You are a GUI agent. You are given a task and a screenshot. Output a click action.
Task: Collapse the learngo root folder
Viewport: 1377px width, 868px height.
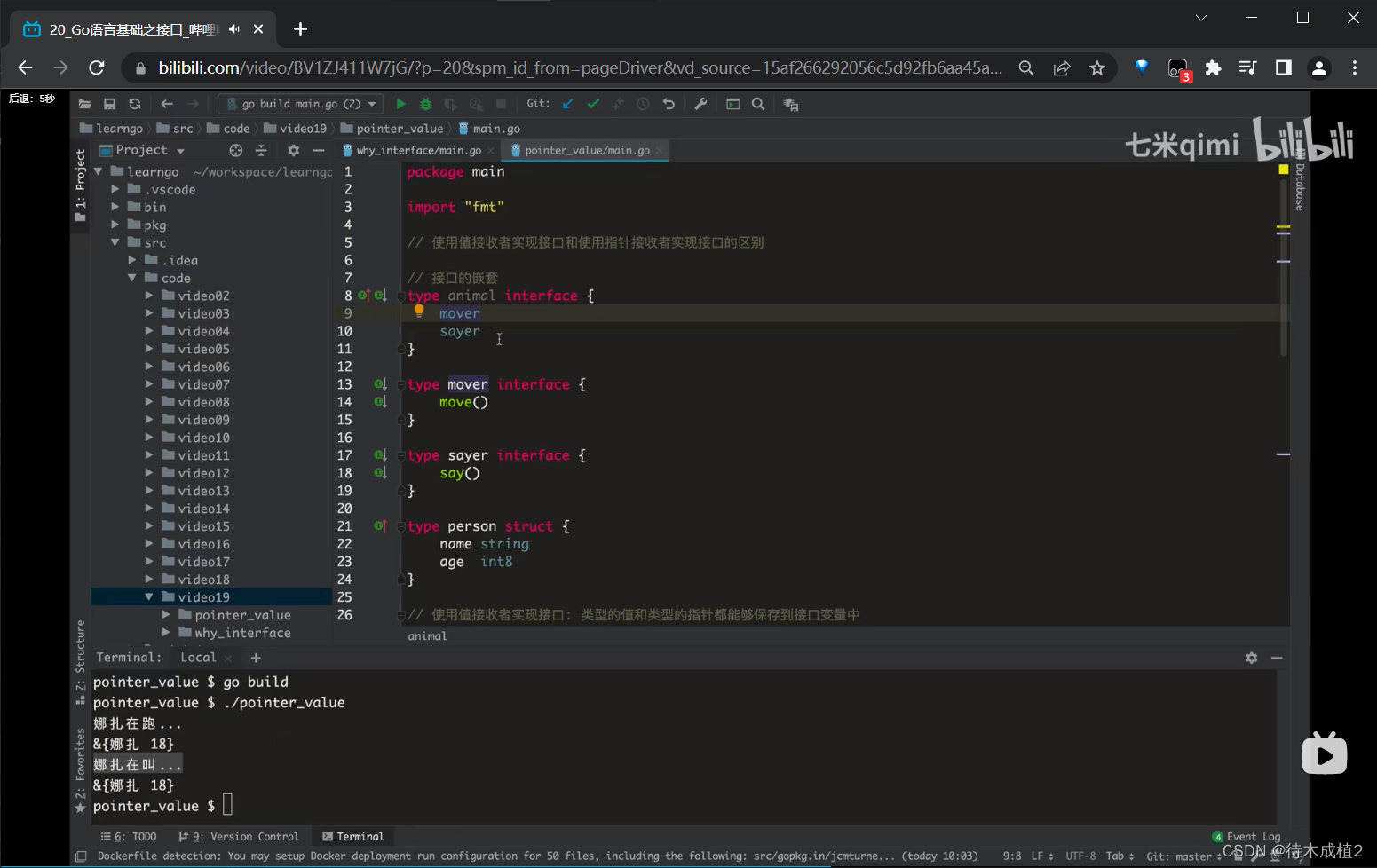[x=99, y=171]
